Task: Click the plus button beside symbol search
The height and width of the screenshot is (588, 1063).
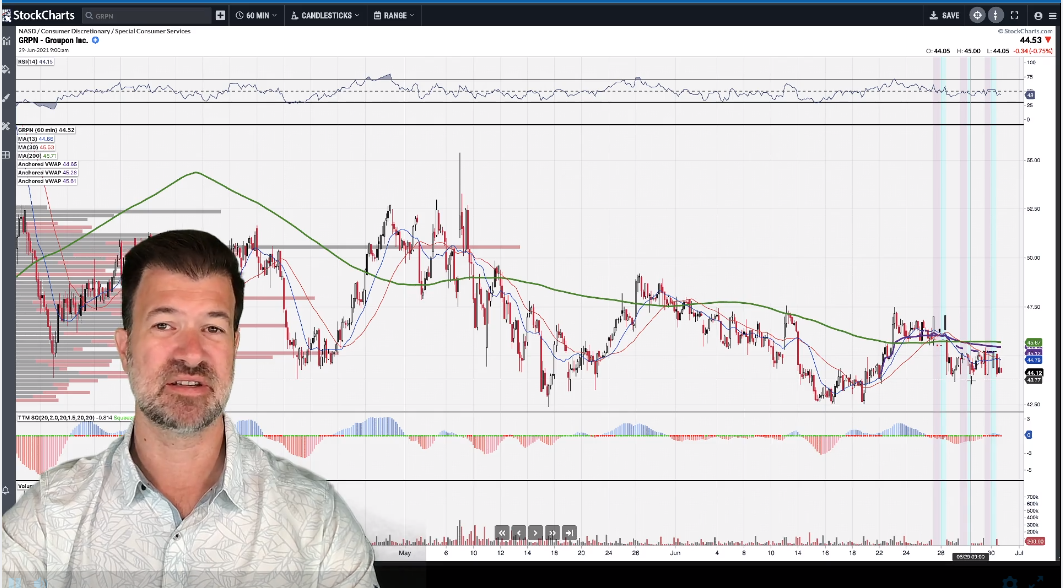Action: (x=220, y=15)
